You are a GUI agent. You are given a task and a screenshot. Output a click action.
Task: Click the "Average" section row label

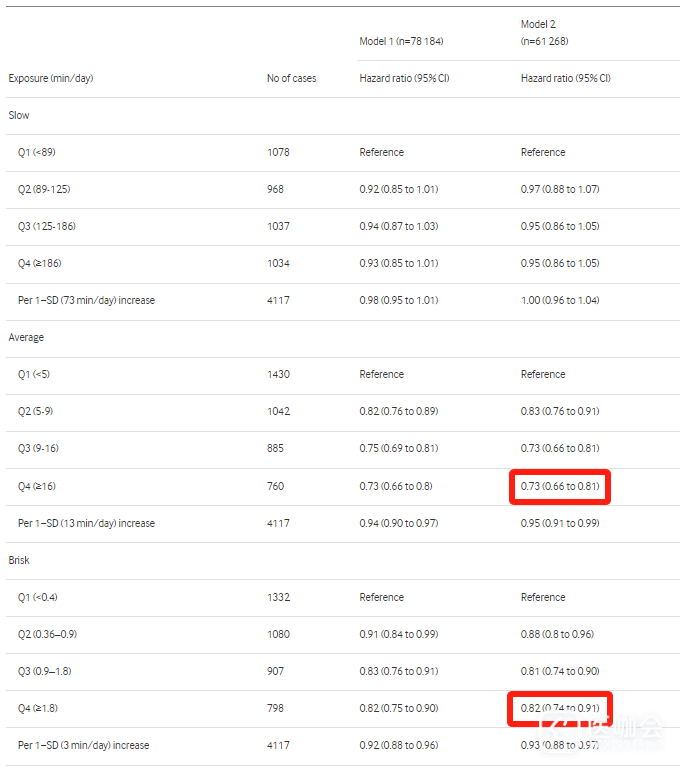coord(26,337)
